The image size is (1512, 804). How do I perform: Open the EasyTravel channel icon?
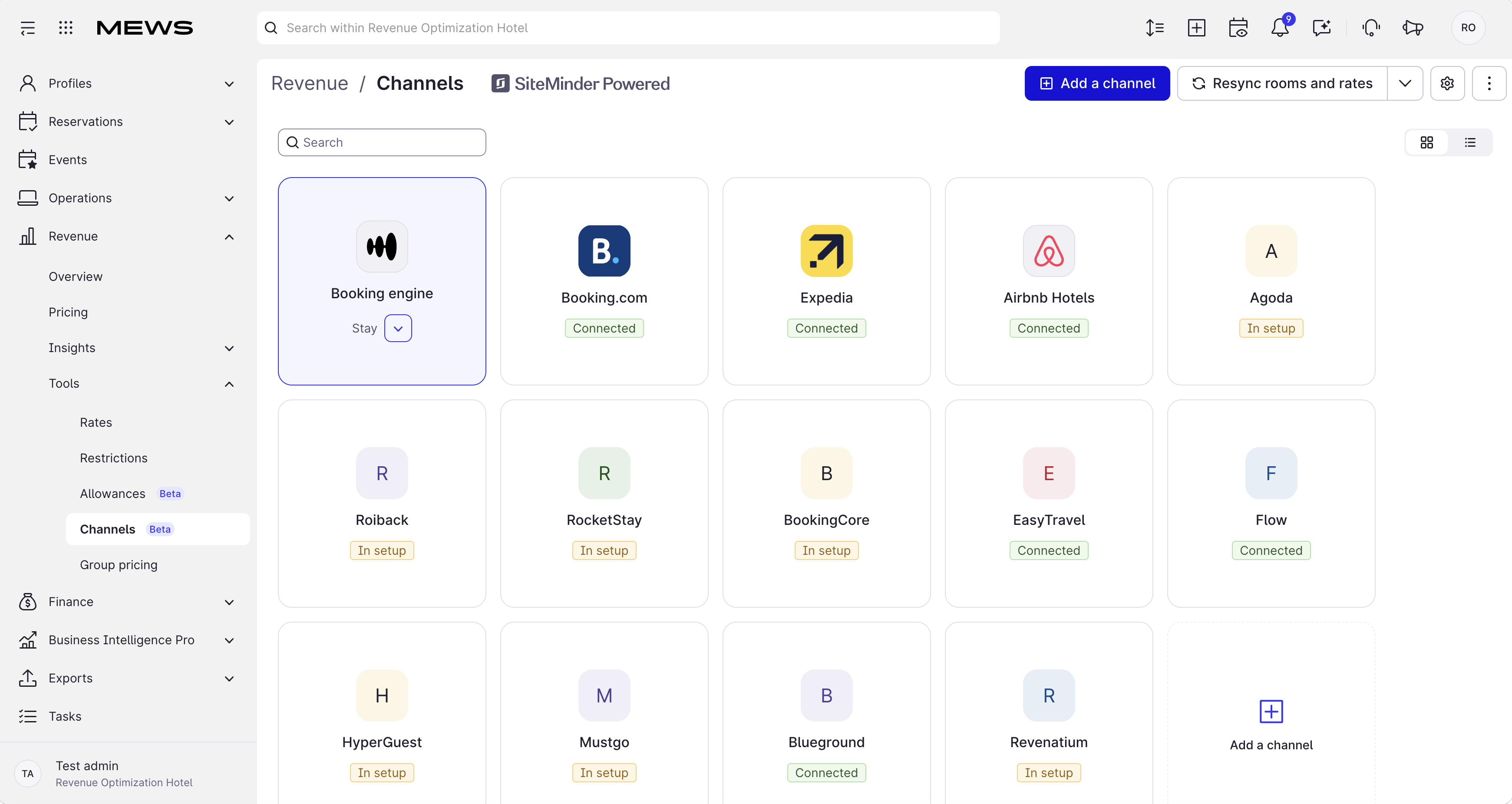tap(1049, 473)
